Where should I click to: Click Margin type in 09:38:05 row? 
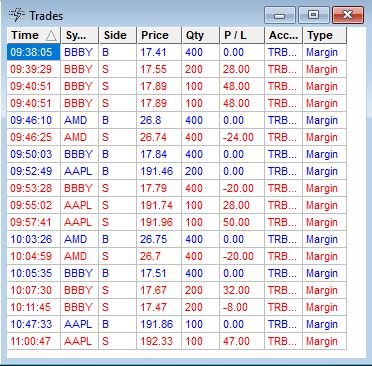pyautogui.click(x=325, y=52)
